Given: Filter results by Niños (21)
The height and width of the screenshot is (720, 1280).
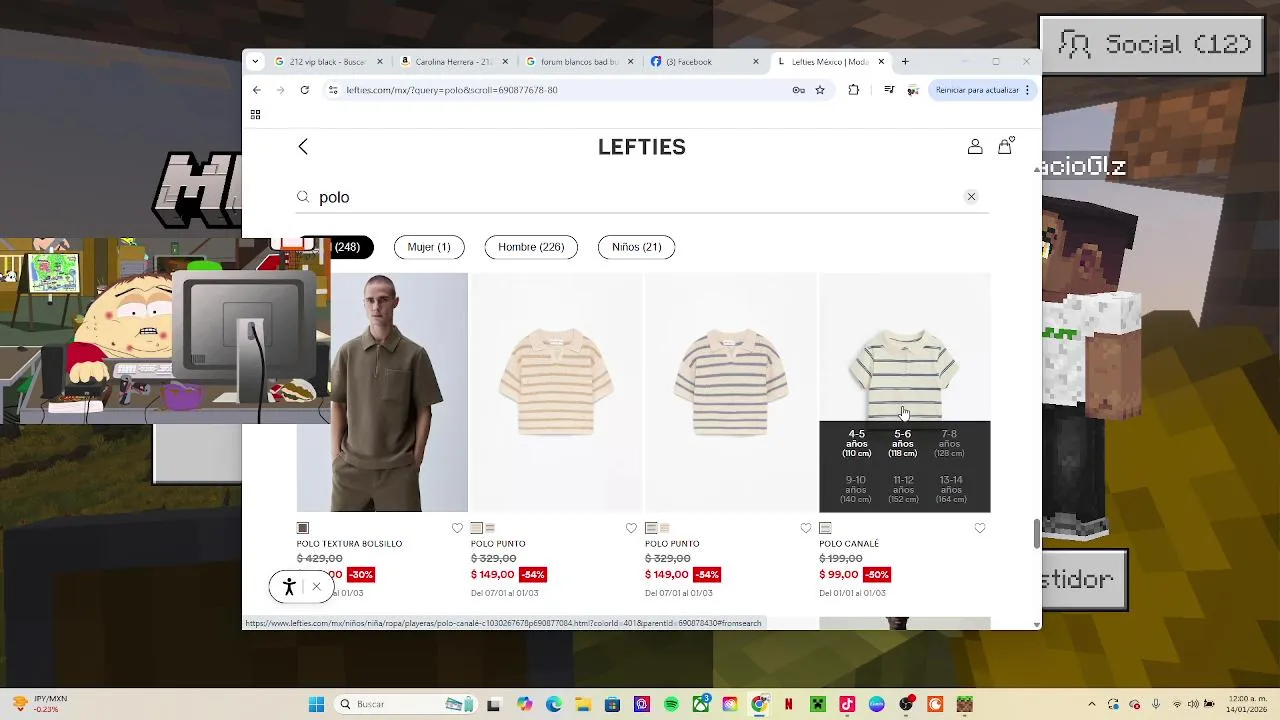Looking at the screenshot, I should (x=637, y=247).
